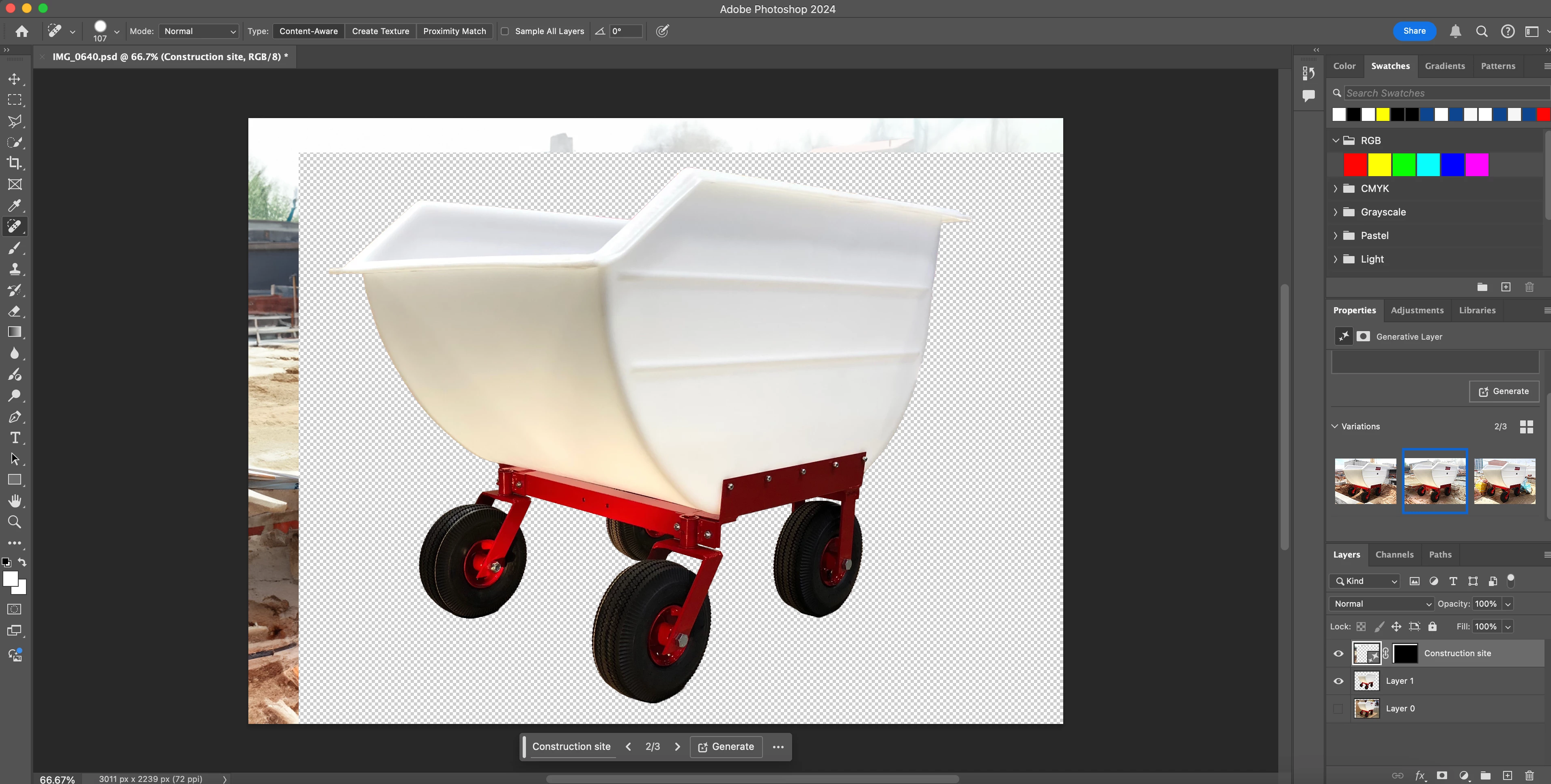Enable Sample All Layers checkbox
The image size is (1551, 784).
pyautogui.click(x=504, y=31)
